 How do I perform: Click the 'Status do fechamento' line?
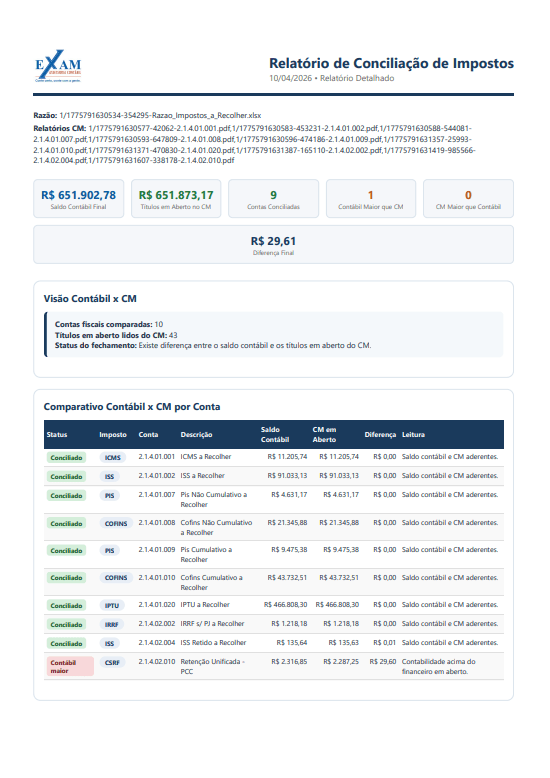(213, 345)
